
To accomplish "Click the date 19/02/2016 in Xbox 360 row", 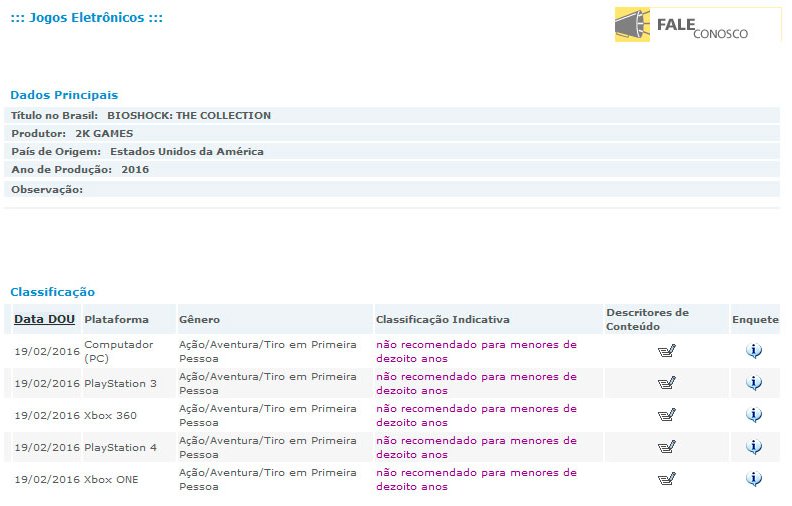I will [x=47, y=416].
